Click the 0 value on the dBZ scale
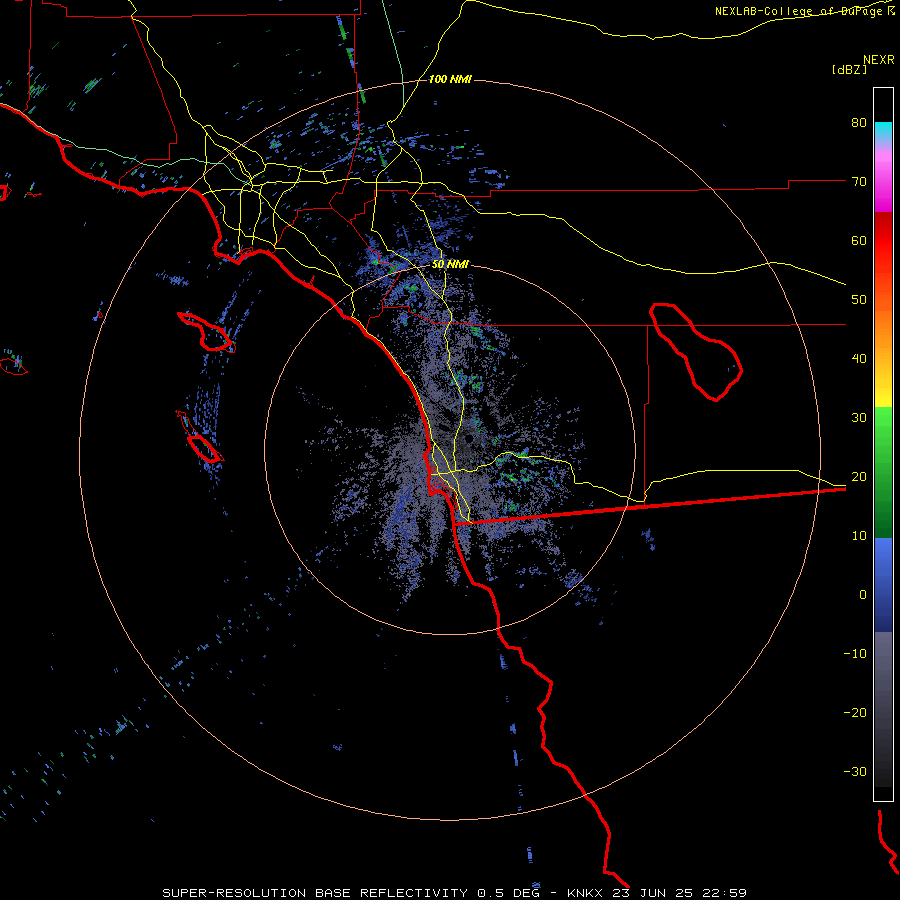This screenshot has width=900, height=900. pos(863,595)
